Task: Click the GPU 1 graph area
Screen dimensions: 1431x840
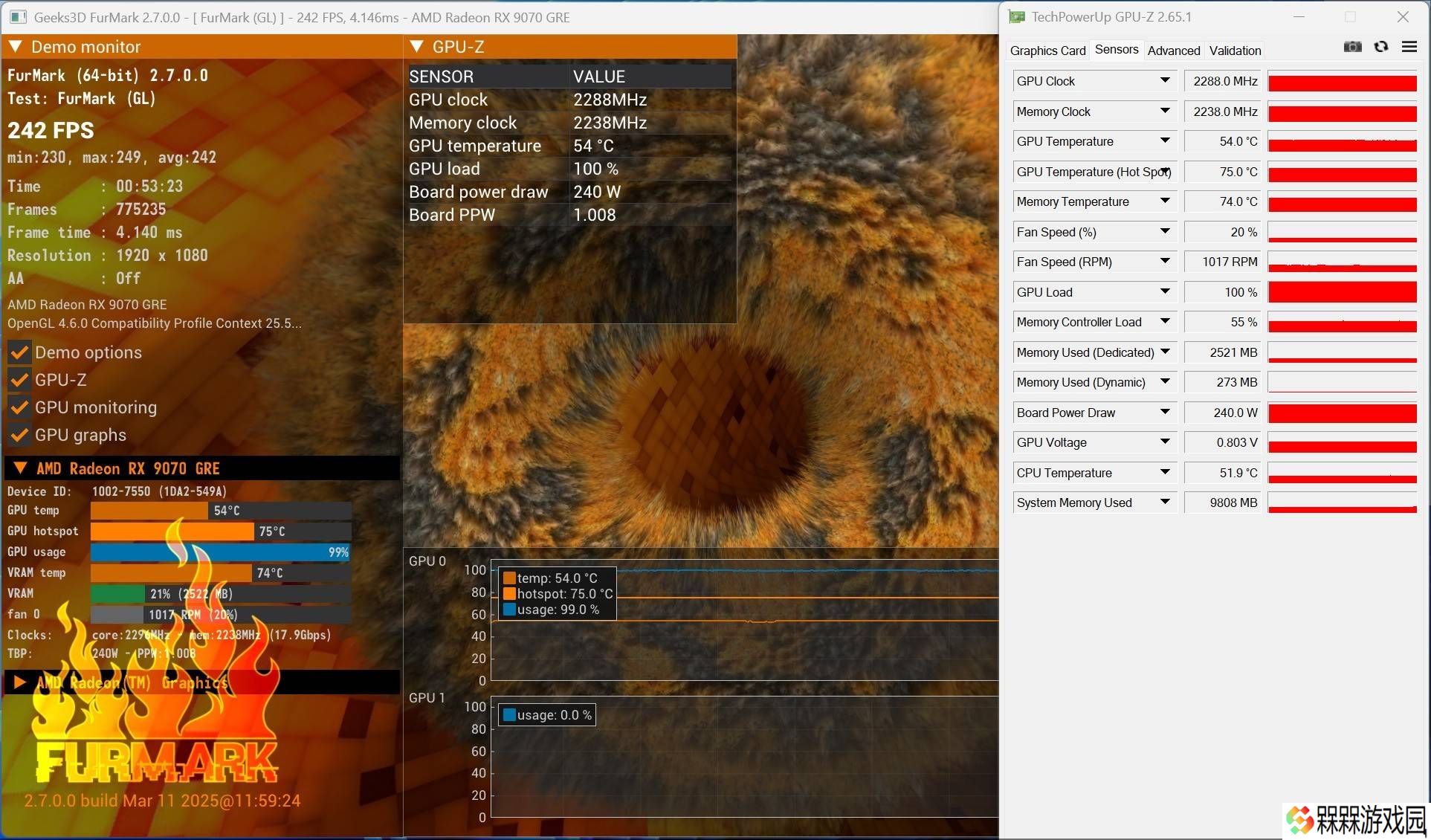Action: click(744, 758)
